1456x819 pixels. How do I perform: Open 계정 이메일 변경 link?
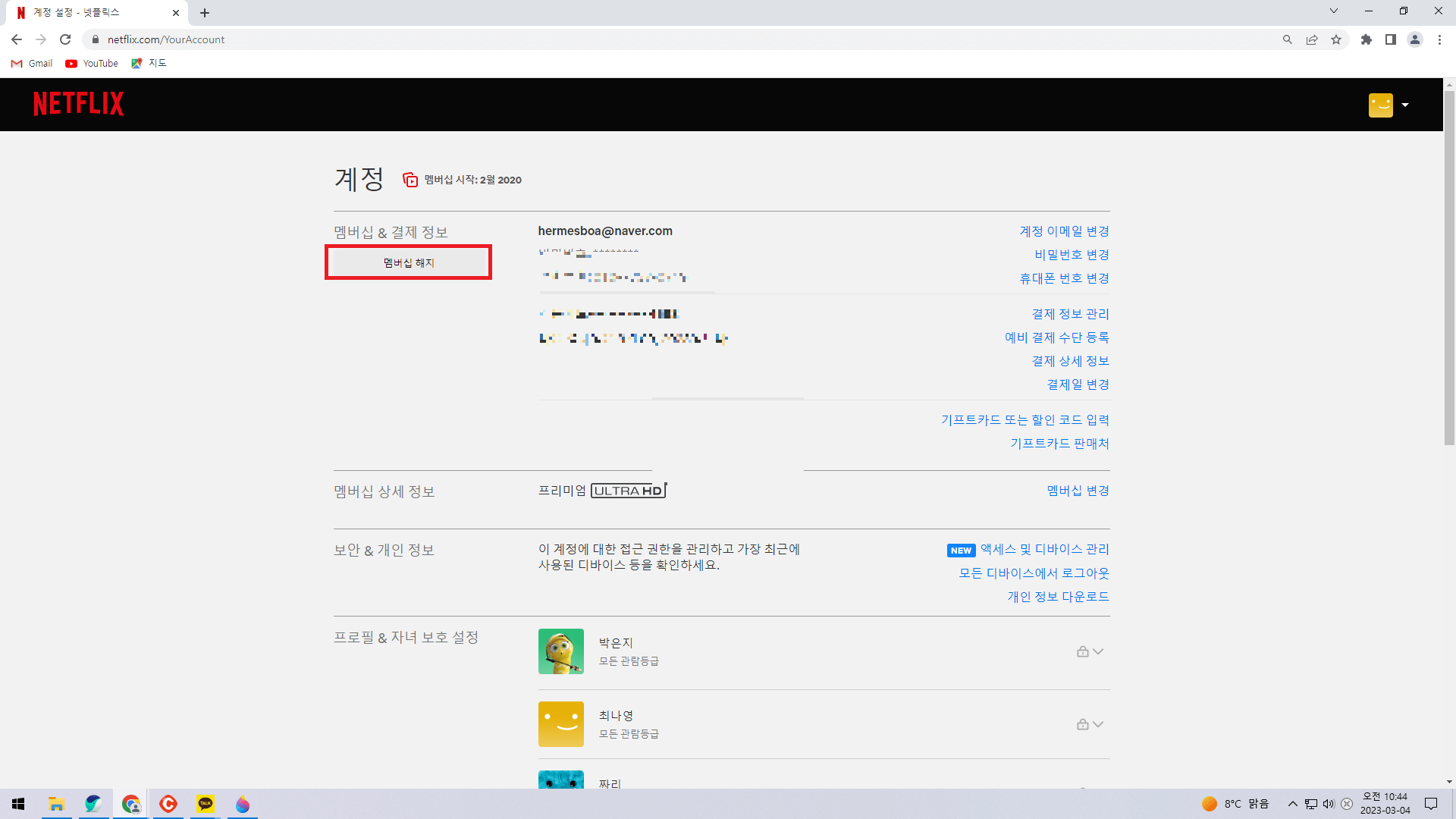coord(1064,231)
